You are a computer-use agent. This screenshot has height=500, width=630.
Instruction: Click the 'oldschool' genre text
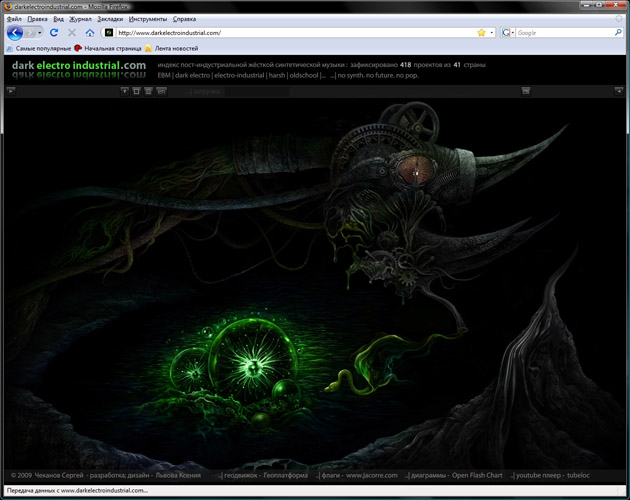click(304, 75)
